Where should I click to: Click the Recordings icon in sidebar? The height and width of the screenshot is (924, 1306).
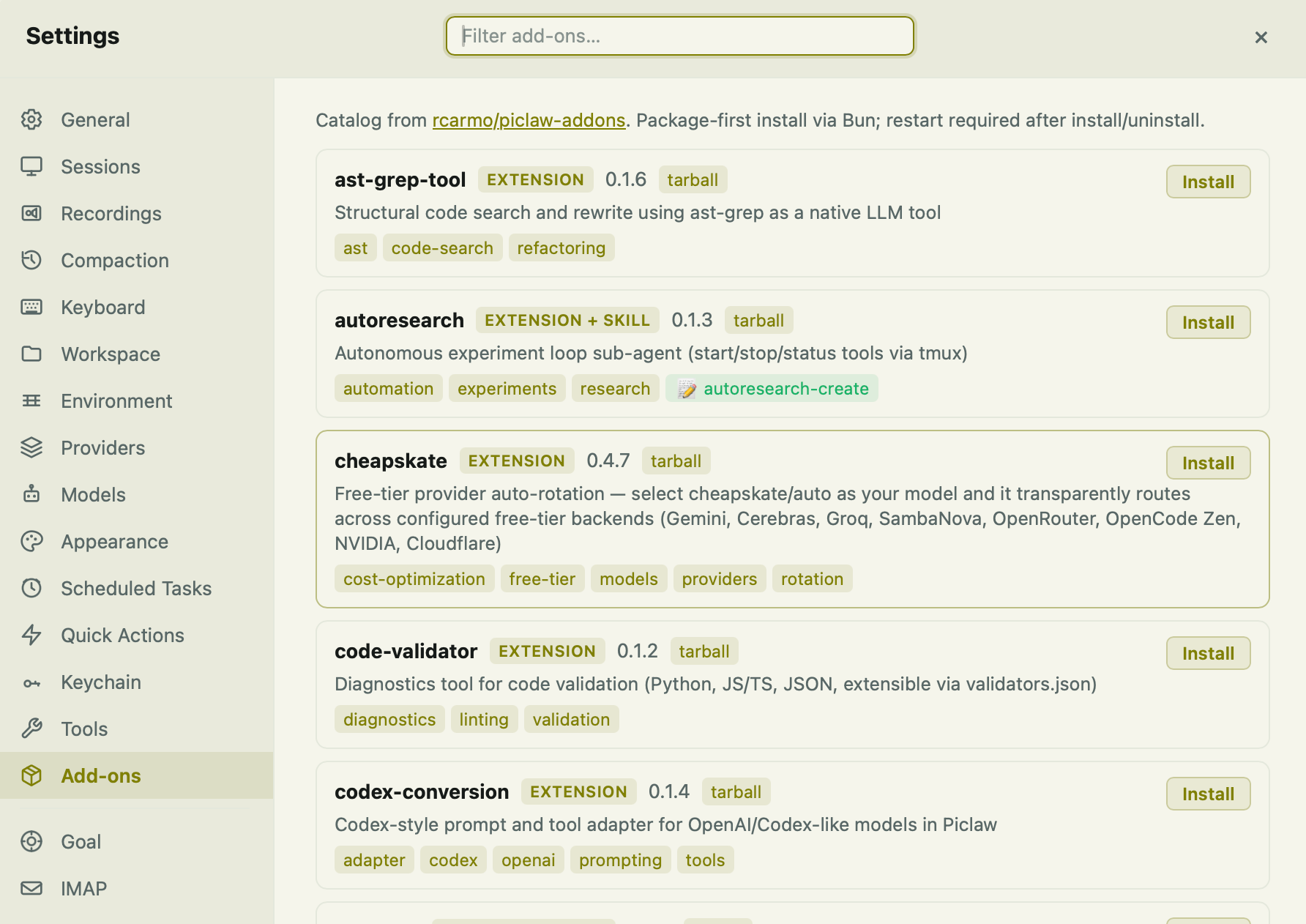pos(31,213)
